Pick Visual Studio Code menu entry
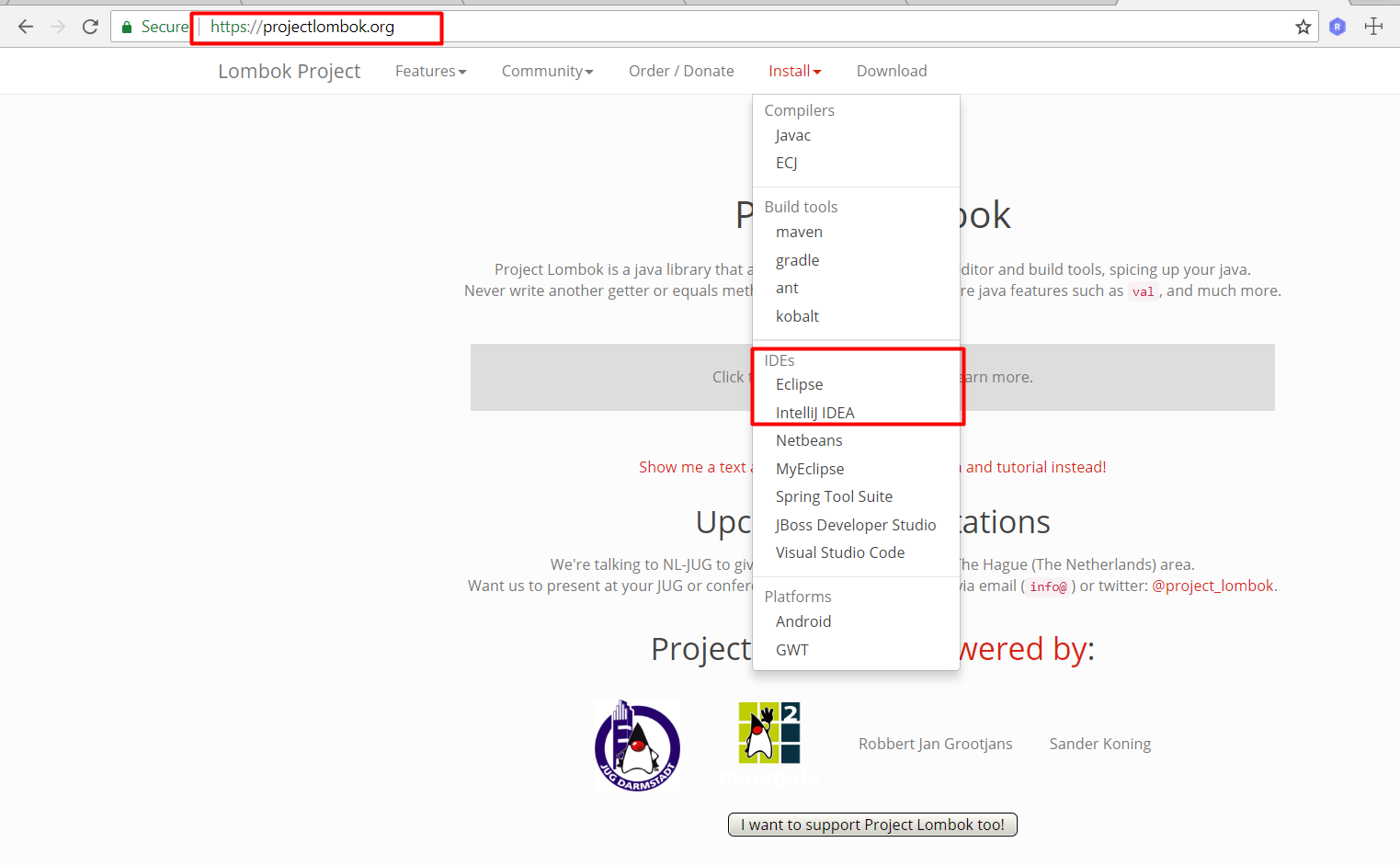This screenshot has width=1400, height=865. [839, 552]
